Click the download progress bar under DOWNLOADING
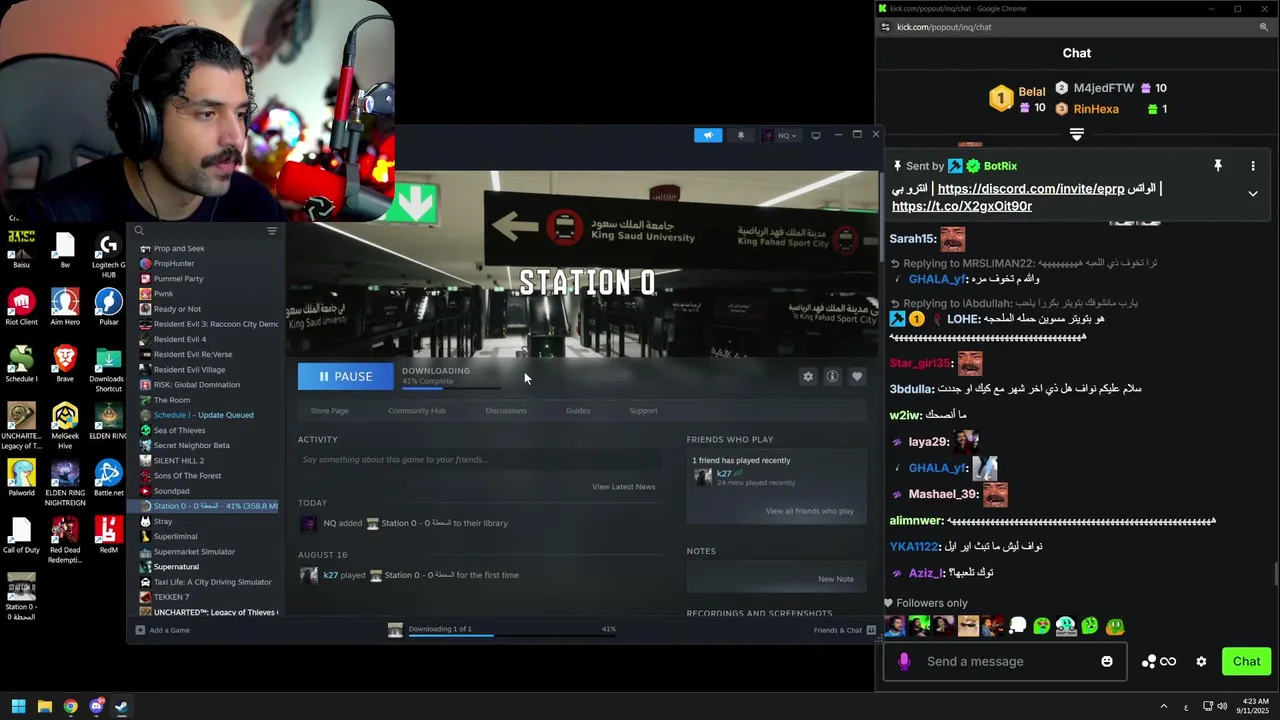Image resolution: width=1280 pixels, height=720 pixels. (x=452, y=388)
